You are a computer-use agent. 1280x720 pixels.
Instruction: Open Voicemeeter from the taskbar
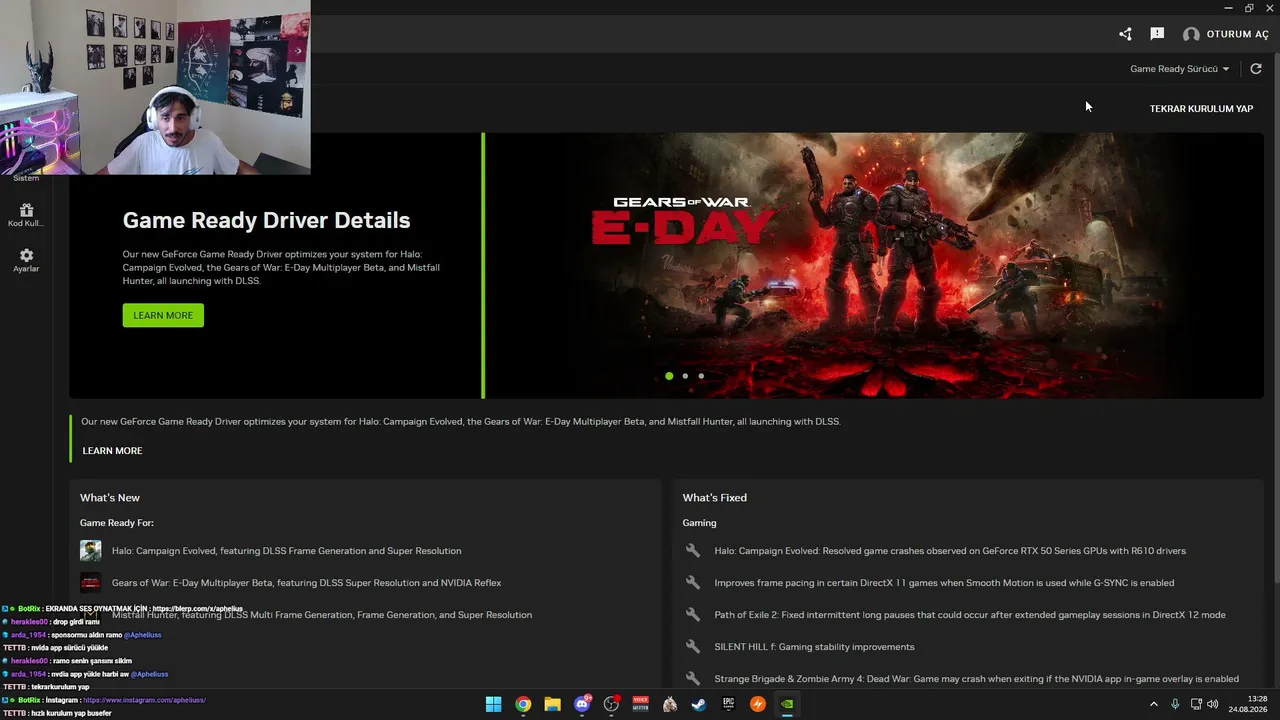641,704
